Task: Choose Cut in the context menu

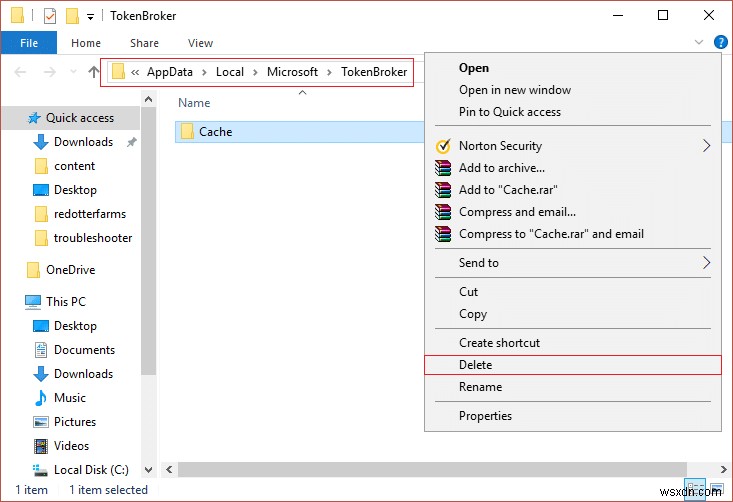Action: [573, 292]
